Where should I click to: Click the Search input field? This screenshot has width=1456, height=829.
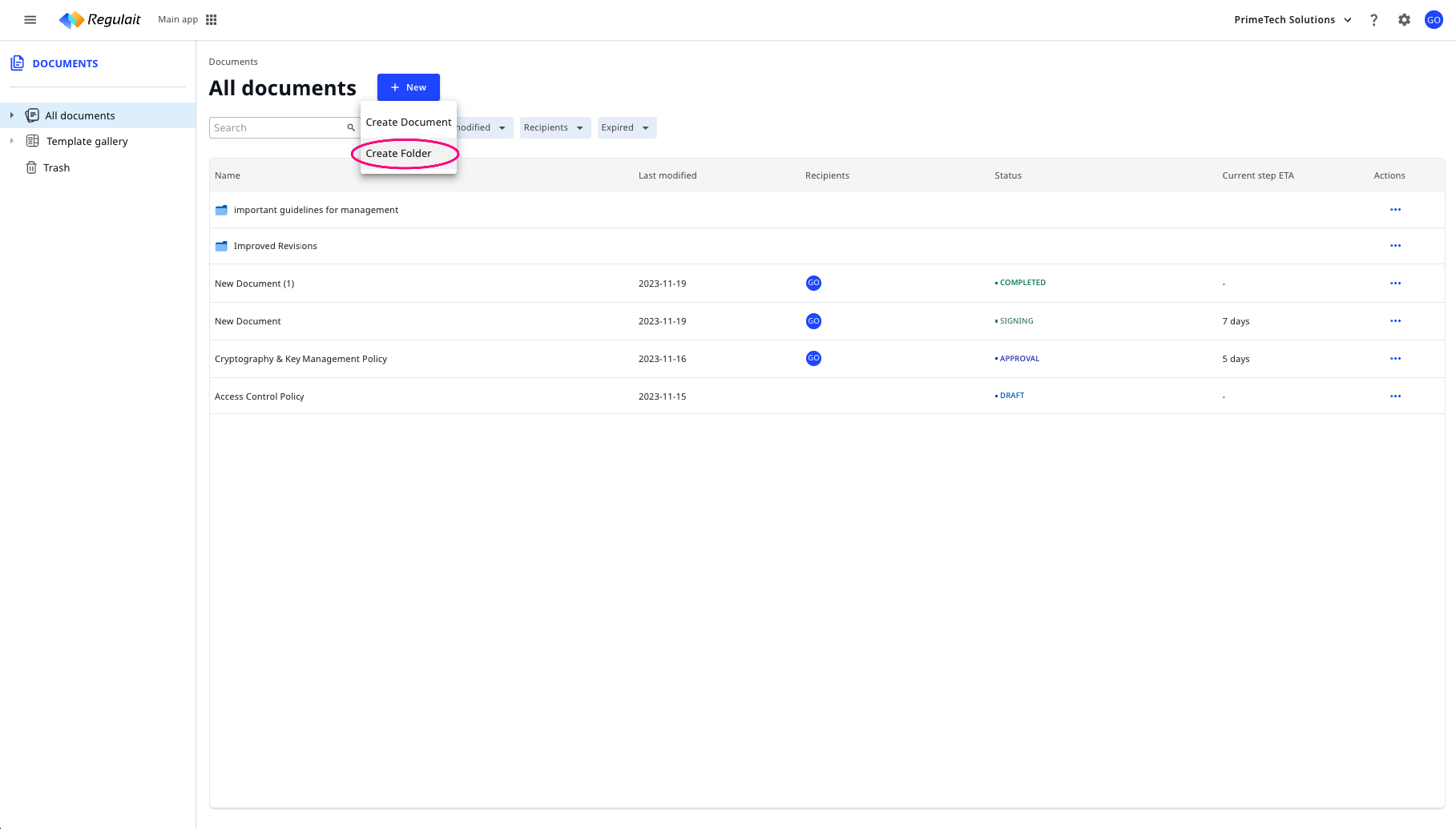tap(276, 128)
